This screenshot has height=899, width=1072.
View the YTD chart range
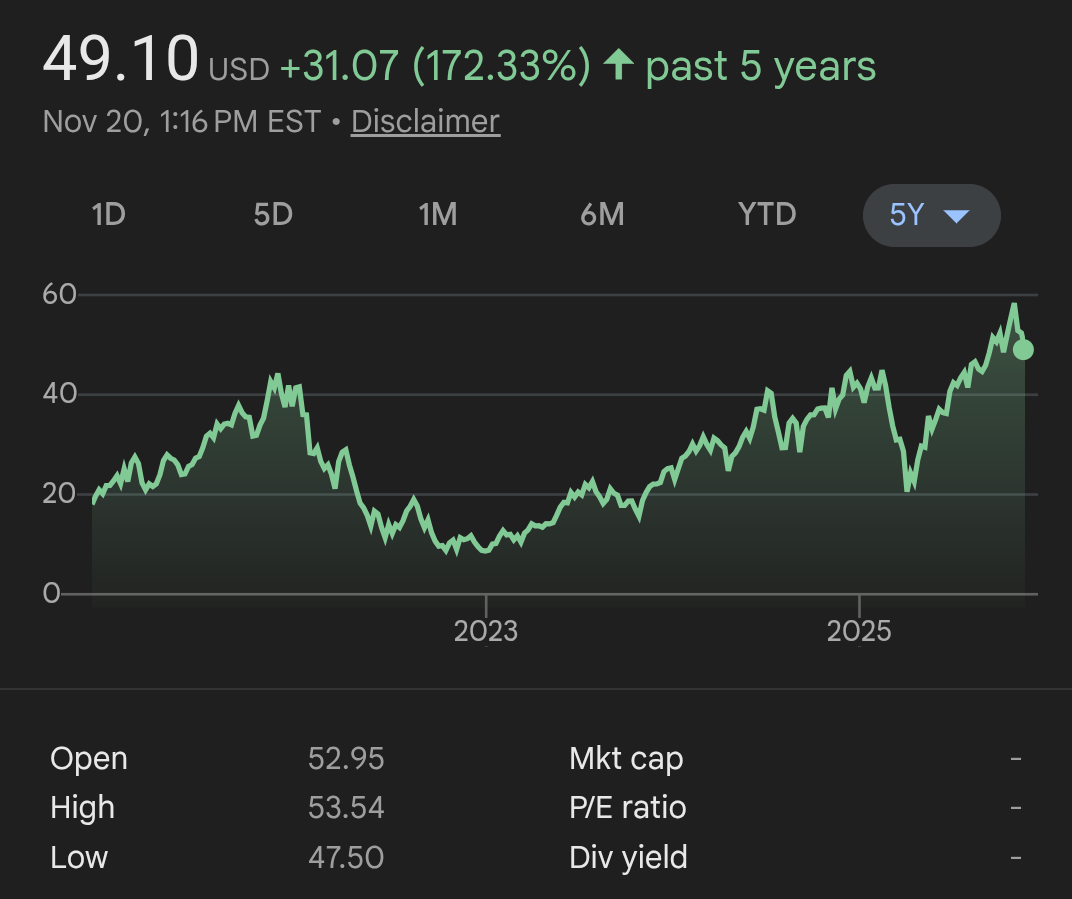pos(767,215)
